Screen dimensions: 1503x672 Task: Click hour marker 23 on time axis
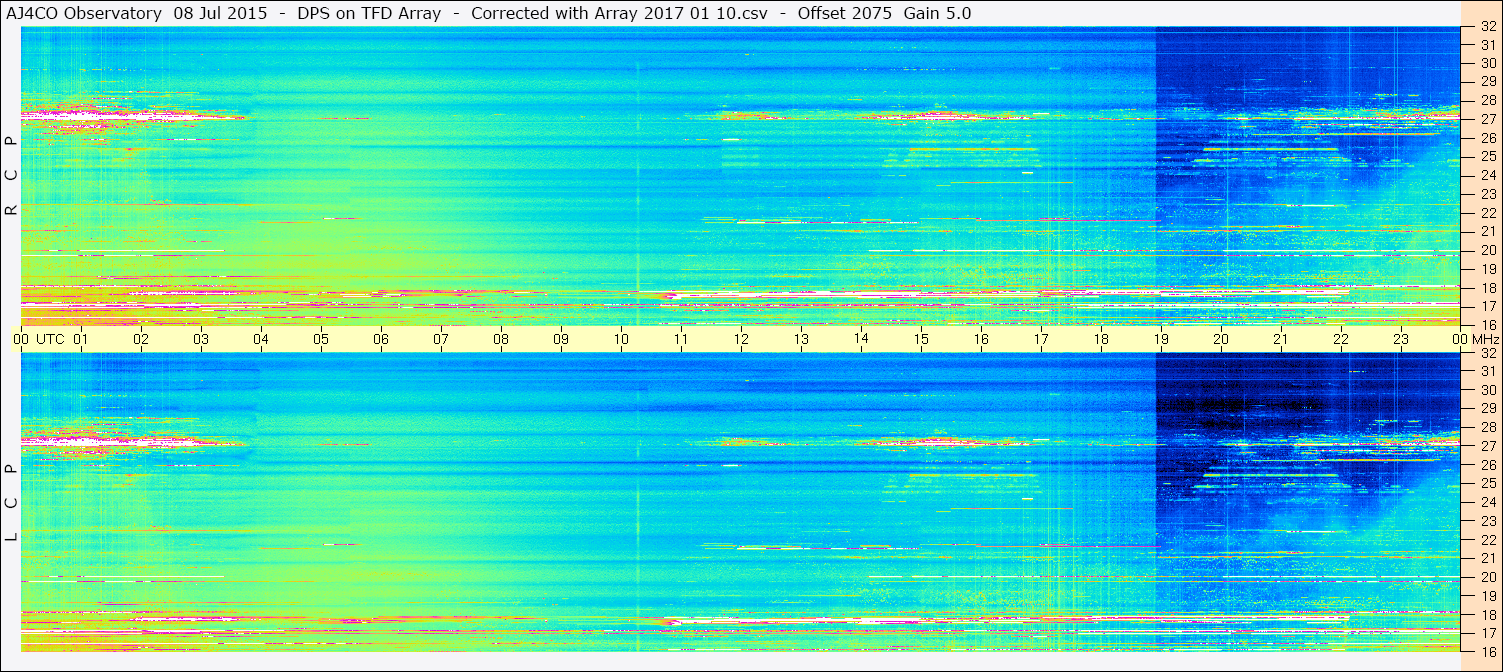[x=1401, y=339]
